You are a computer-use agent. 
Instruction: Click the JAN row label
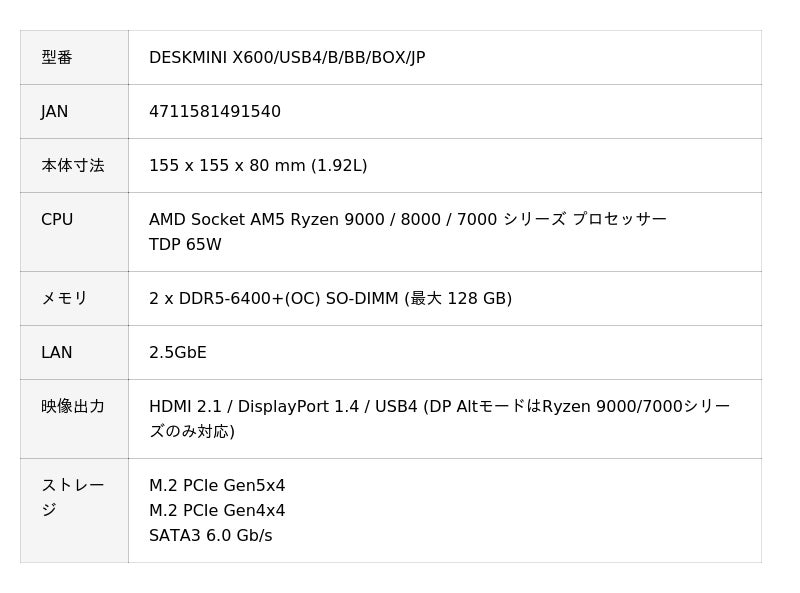[55, 112]
